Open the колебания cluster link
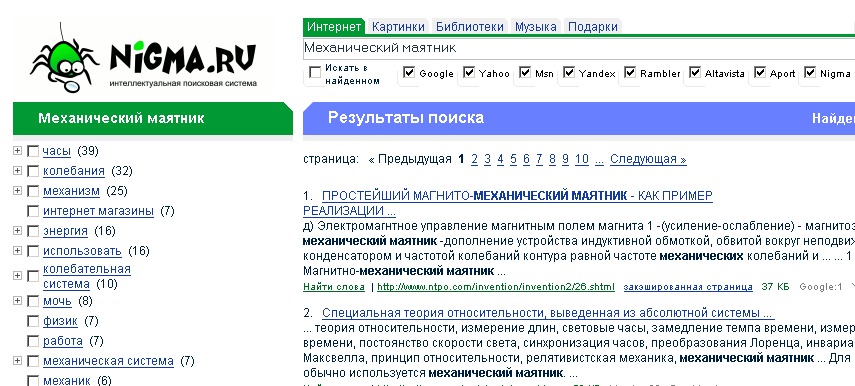The image size is (855, 386). coord(74,171)
